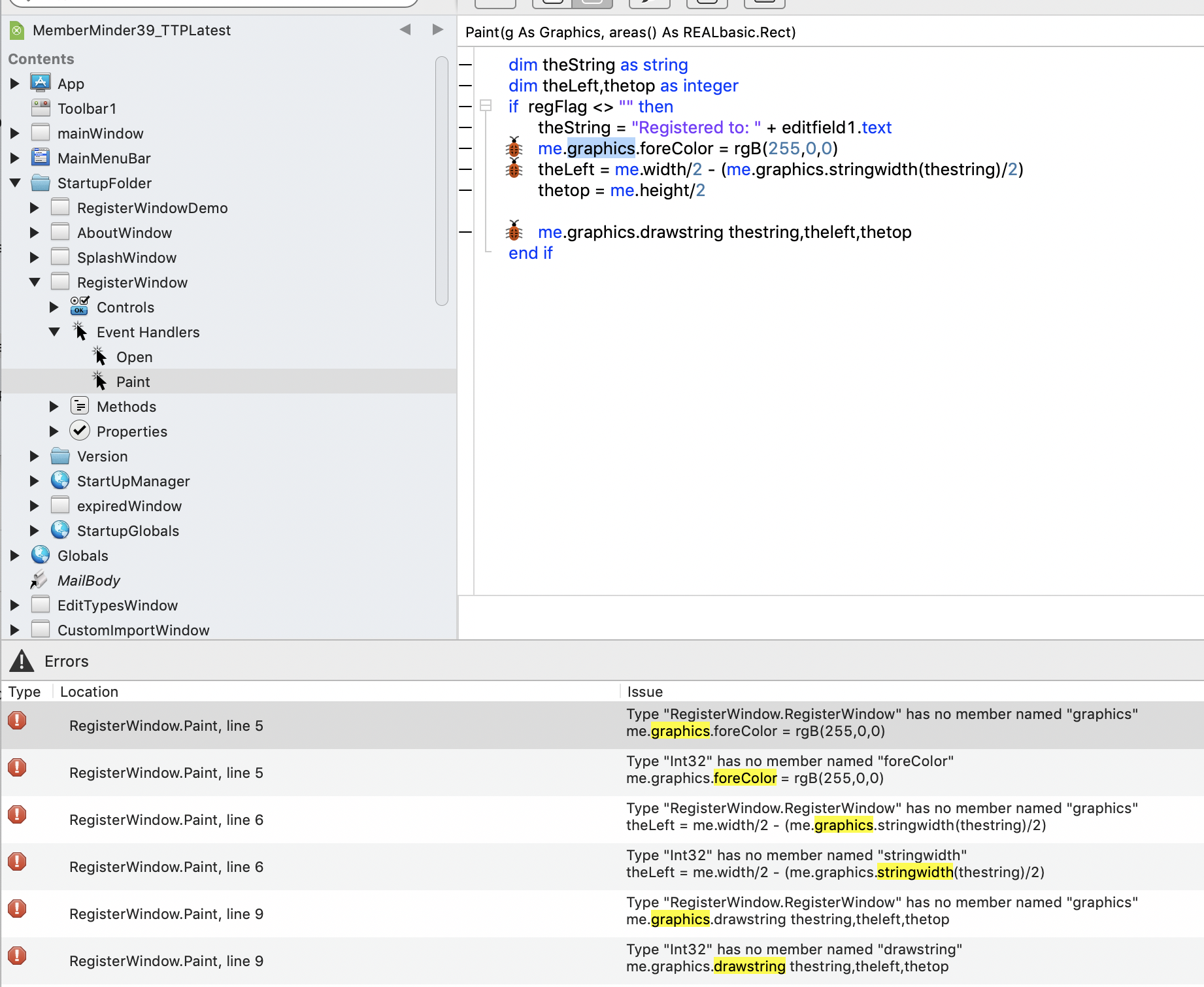
Task: Toggle breakpoint on if regFlag line
Action: (x=465, y=107)
